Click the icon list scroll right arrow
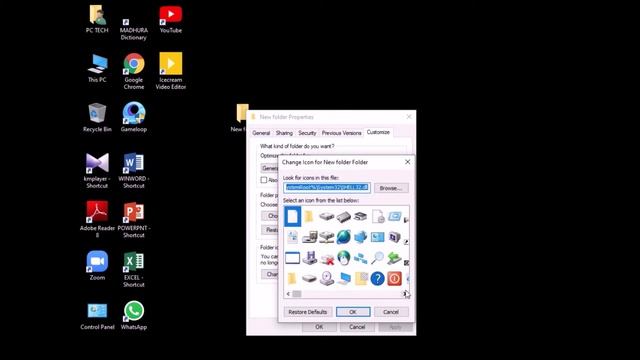 pos(405,294)
